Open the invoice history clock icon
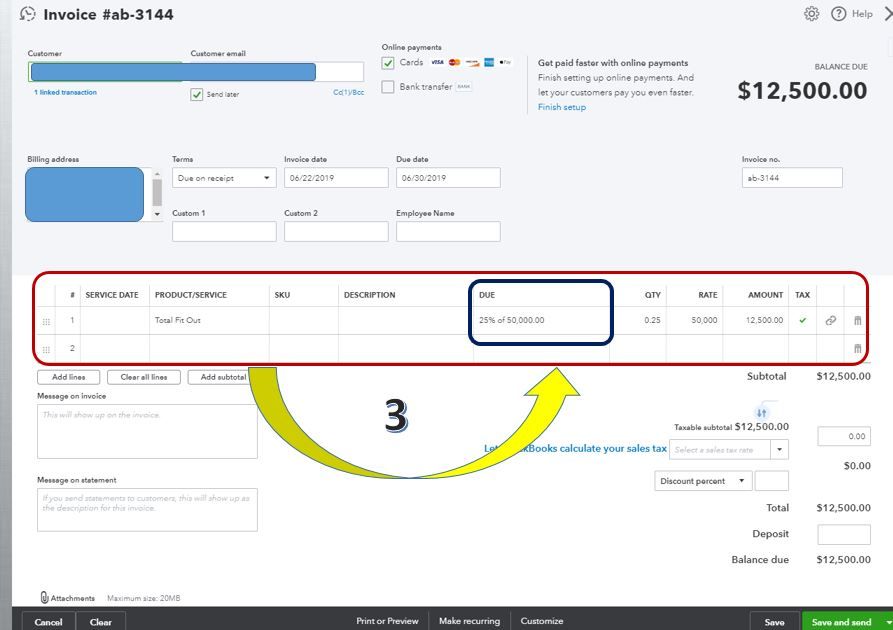Image resolution: width=893 pixels, height=630 pixels. point(27,14)
